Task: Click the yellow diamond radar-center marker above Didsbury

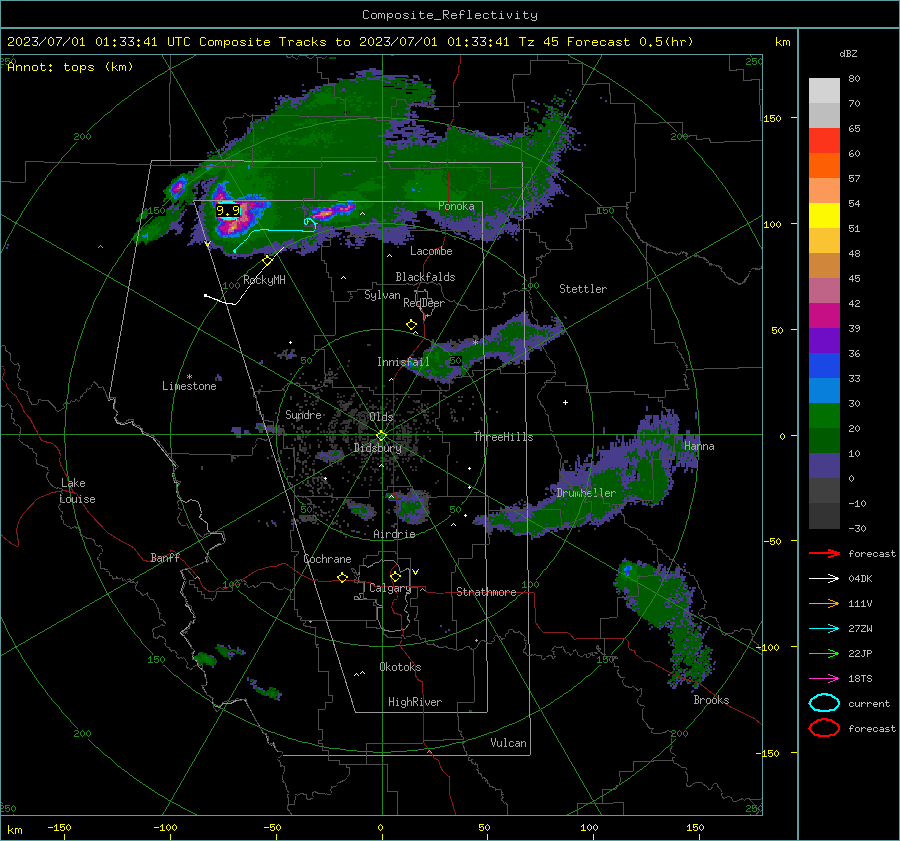Action: (x=381, y=435)
